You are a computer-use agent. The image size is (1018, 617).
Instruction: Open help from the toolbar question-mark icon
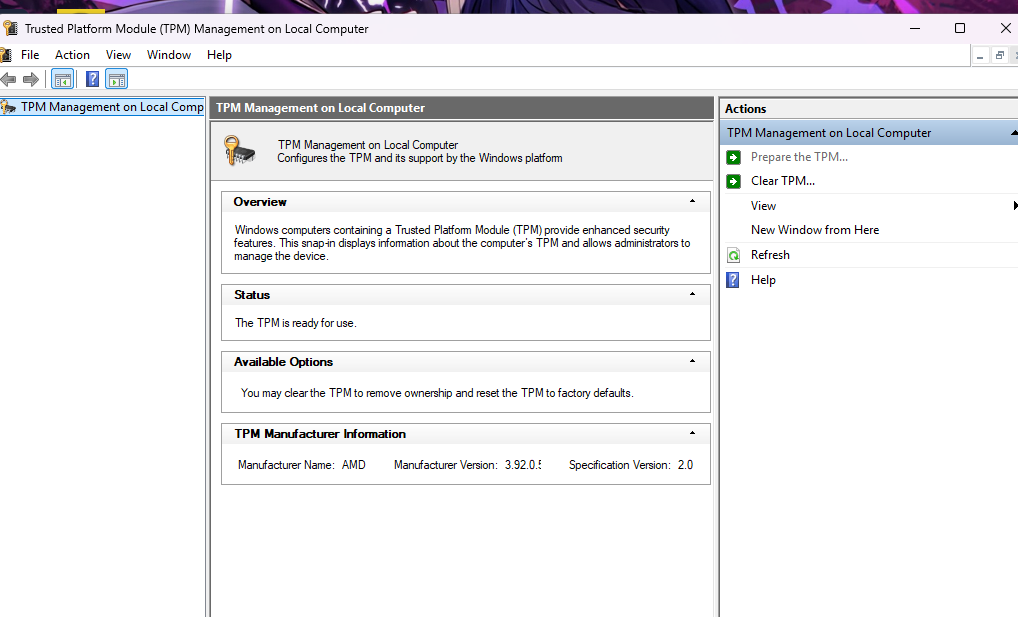(x=93, y=79)
